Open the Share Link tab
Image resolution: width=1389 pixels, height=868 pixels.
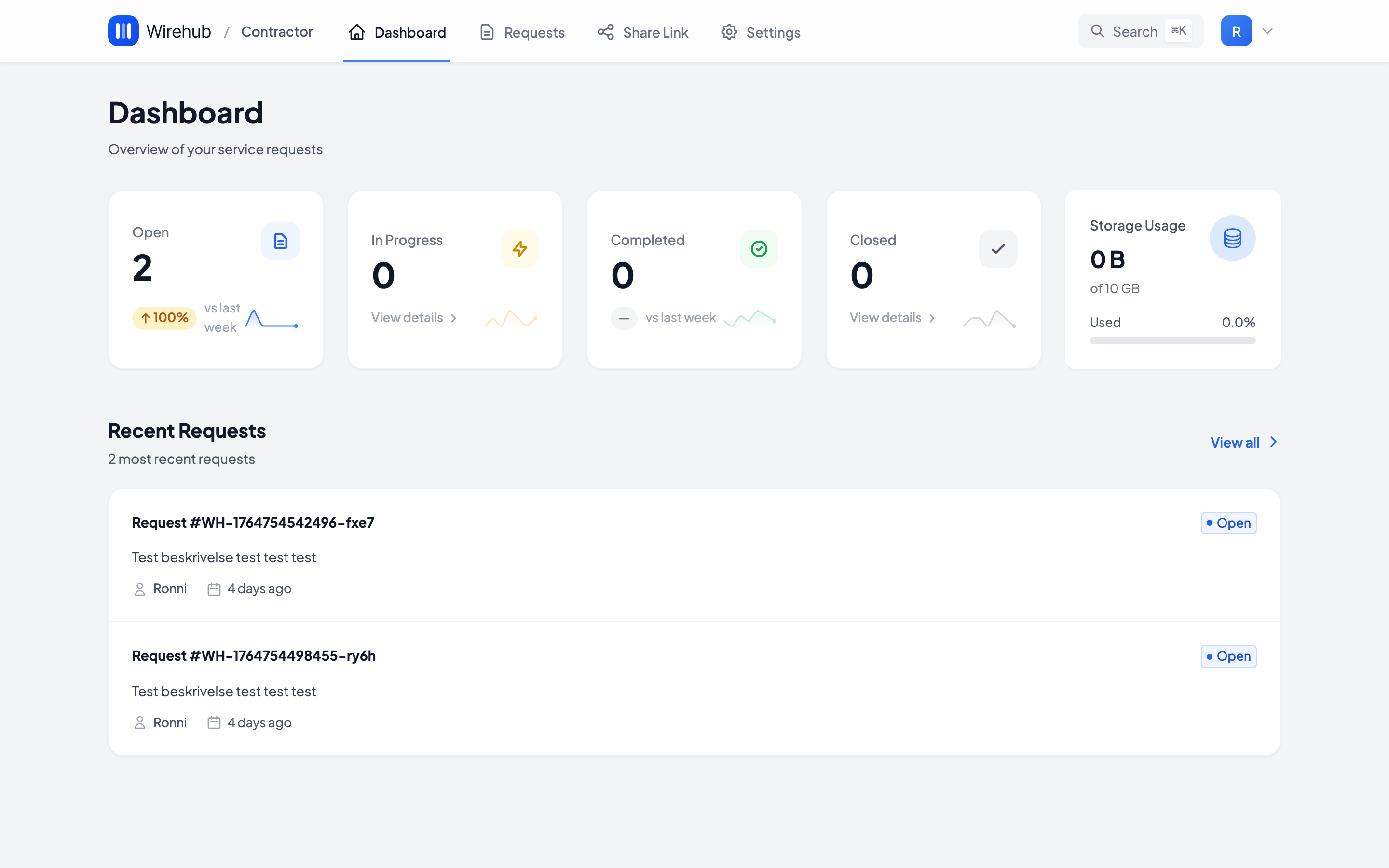coord(643,32)
